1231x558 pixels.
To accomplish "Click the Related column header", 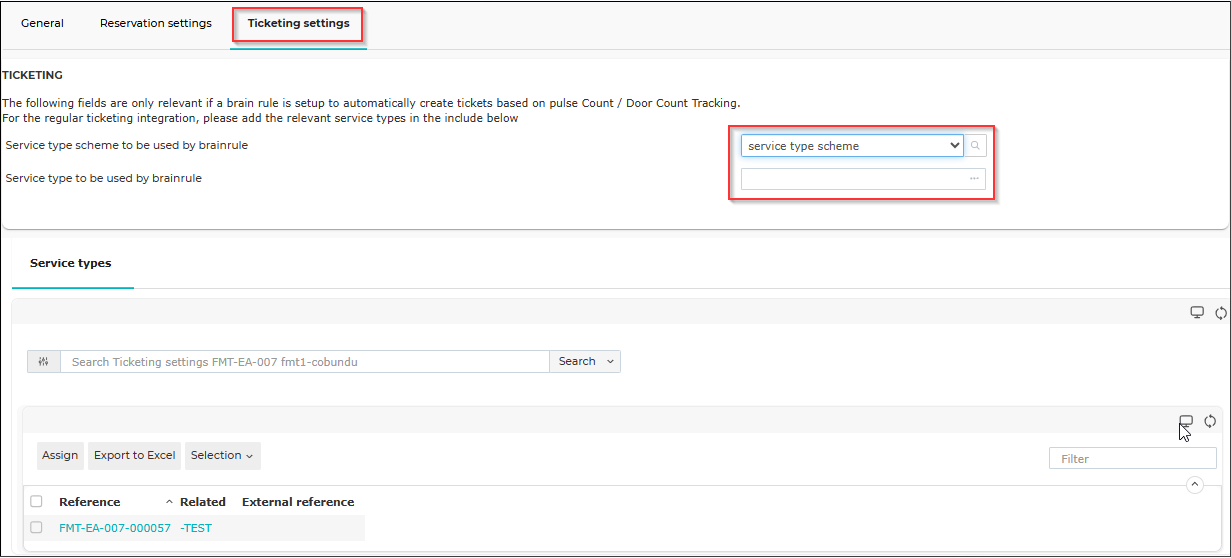I will click(203, 502).
